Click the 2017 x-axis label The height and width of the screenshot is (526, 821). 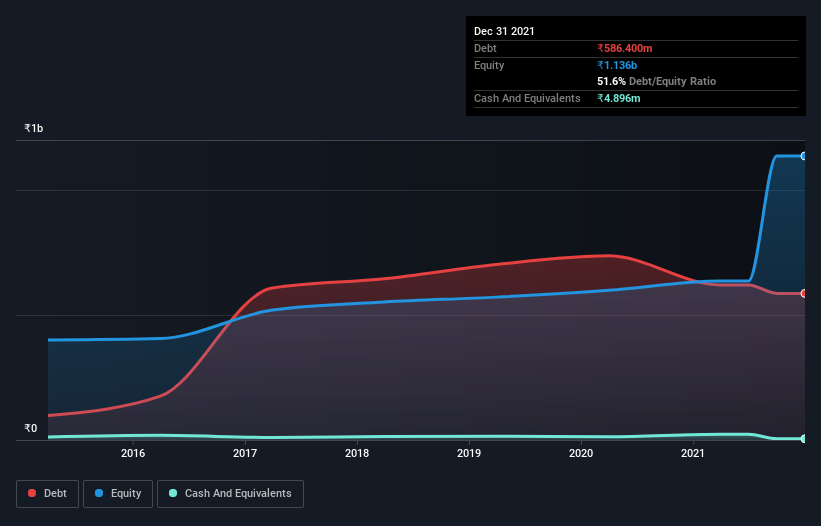[x=245, y=453]
